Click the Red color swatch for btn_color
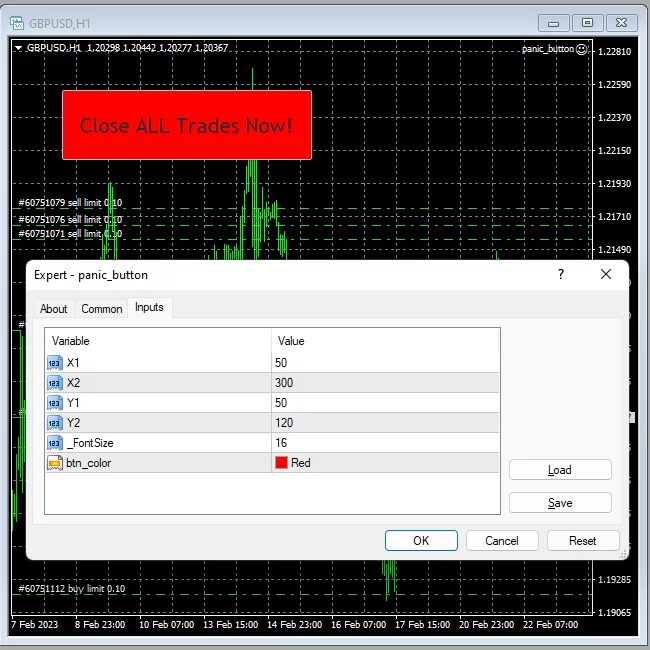 tap(281, 463)
